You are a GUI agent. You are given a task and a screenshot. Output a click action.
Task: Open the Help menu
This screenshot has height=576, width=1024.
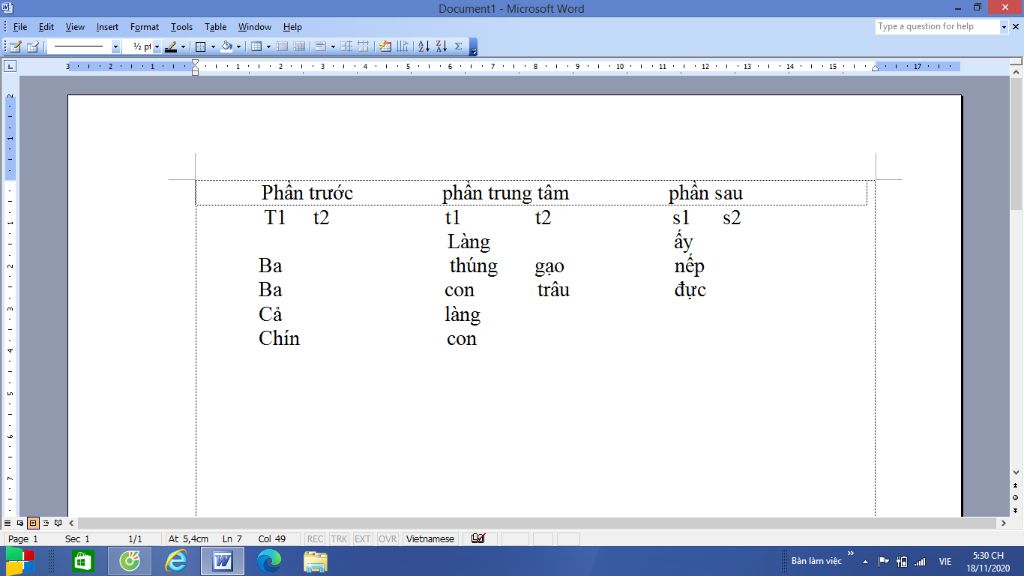pos(292,27)
